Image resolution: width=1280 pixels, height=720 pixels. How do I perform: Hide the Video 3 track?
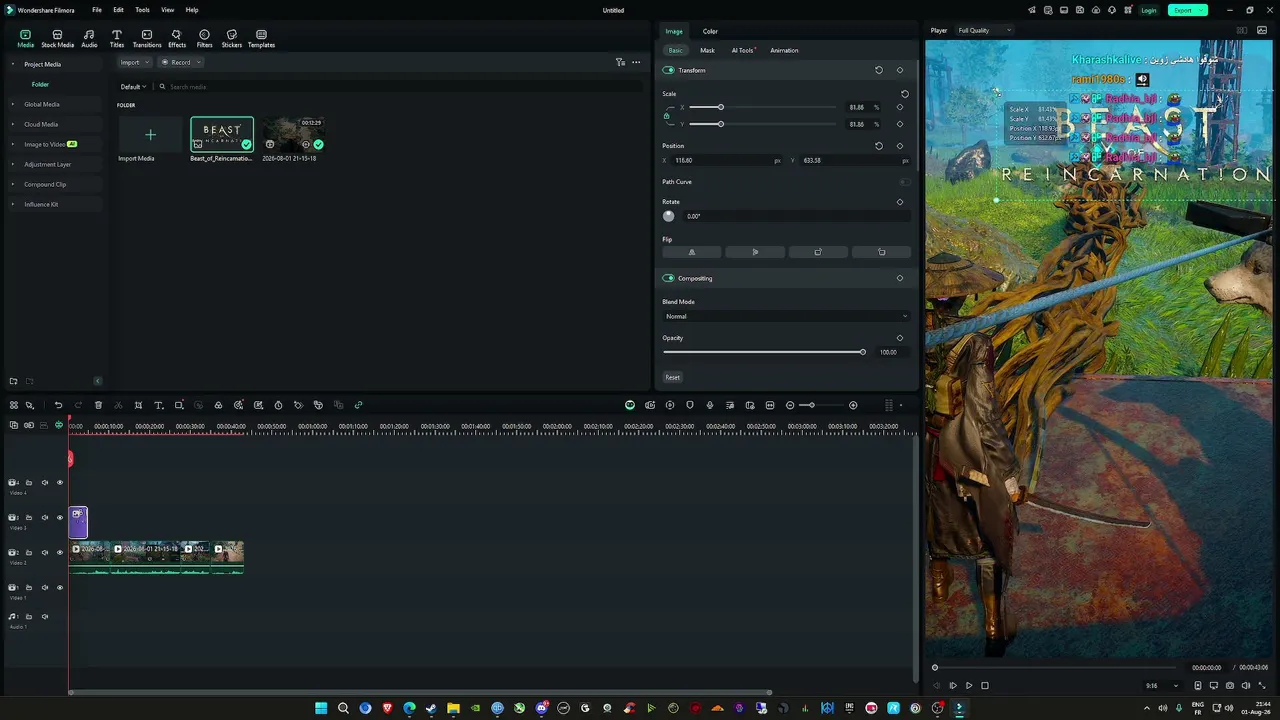(59, 518)
